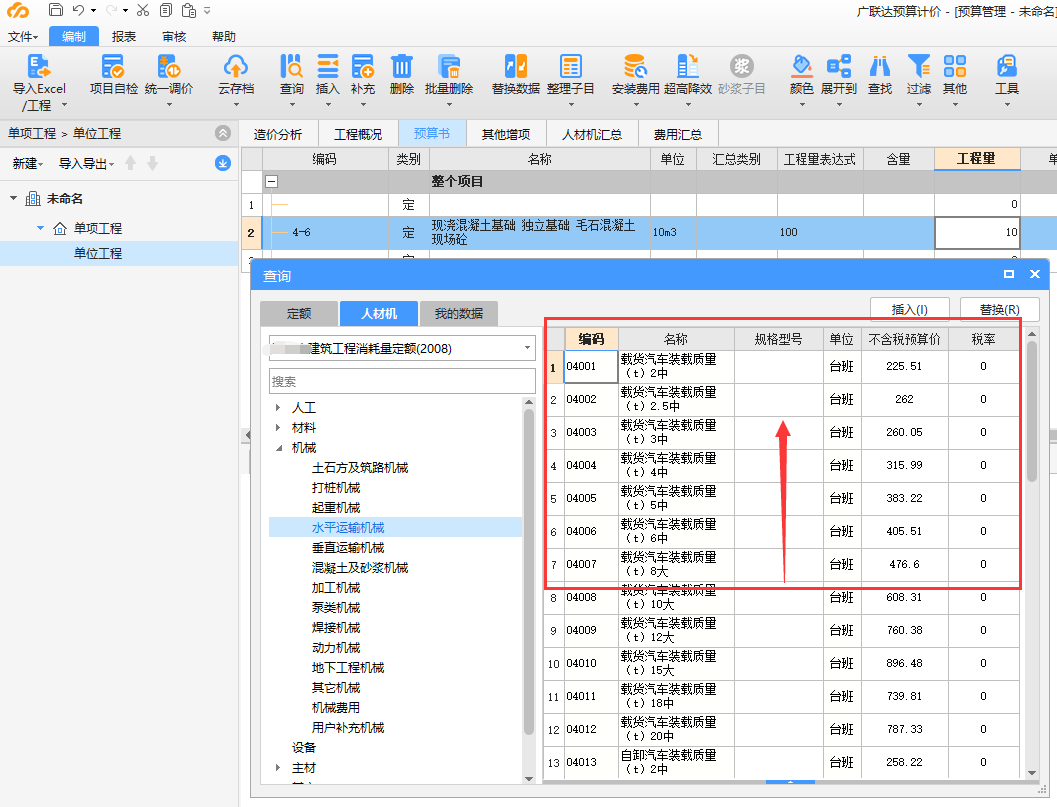Collapse the 机械 tree node
Screen dimensions: 1057x807
tap(278, 448)
